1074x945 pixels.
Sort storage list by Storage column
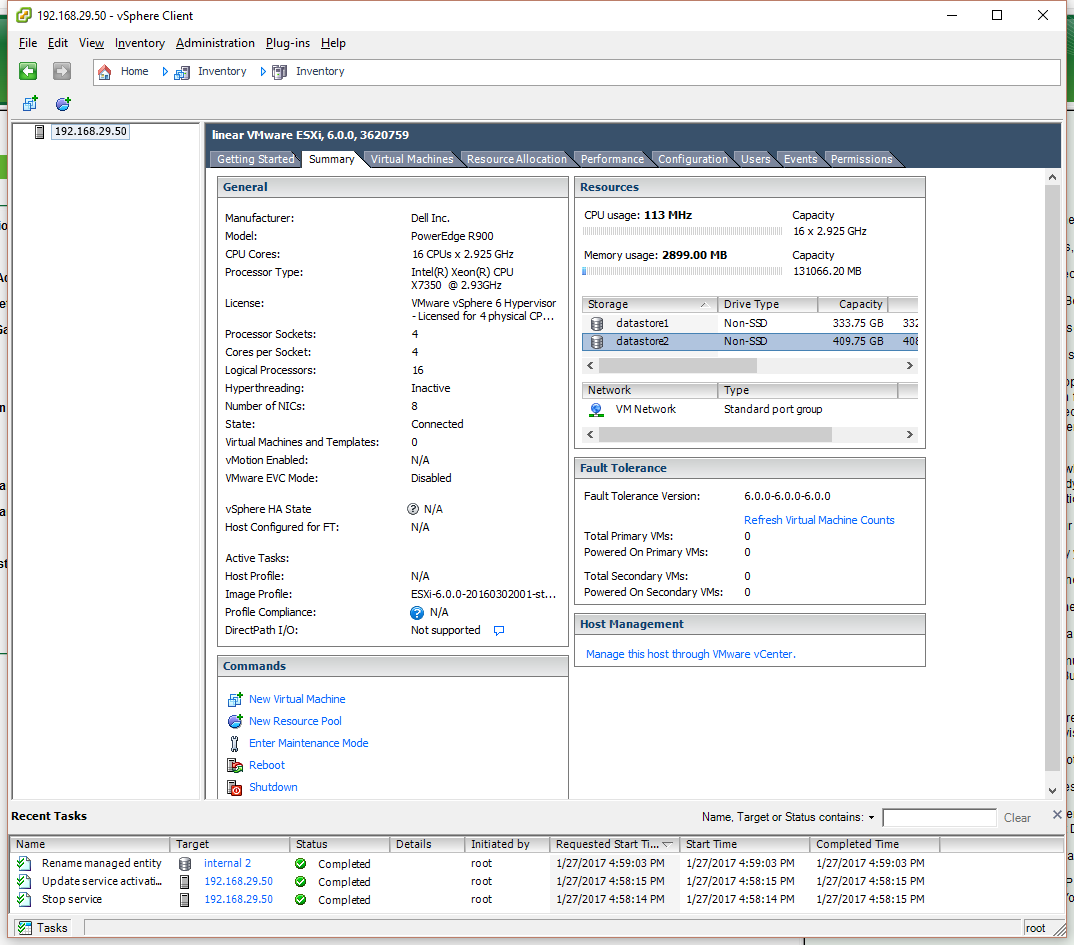coord(649,304)
